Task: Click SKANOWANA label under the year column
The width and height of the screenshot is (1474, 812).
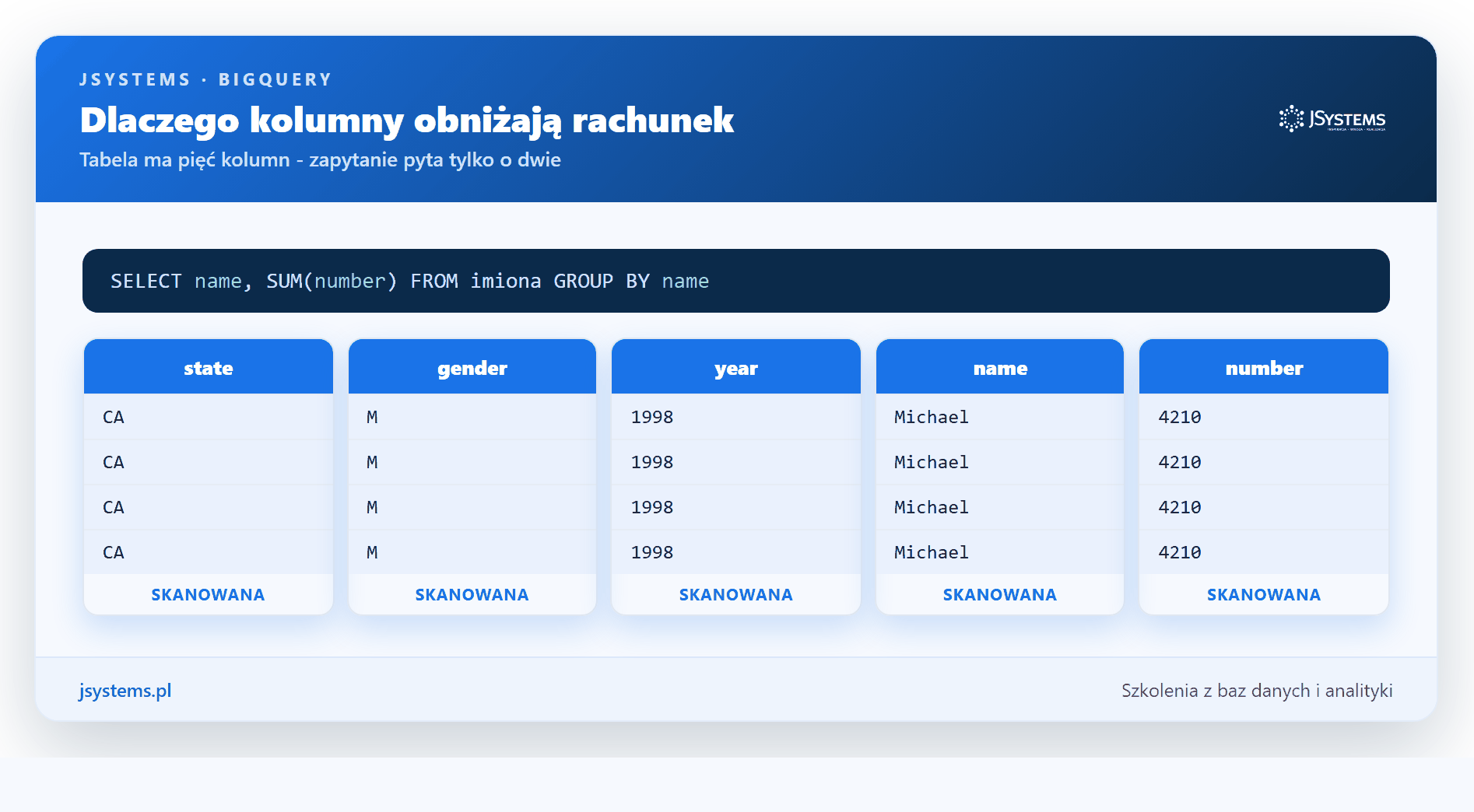Action: click(x=735, y=595)
